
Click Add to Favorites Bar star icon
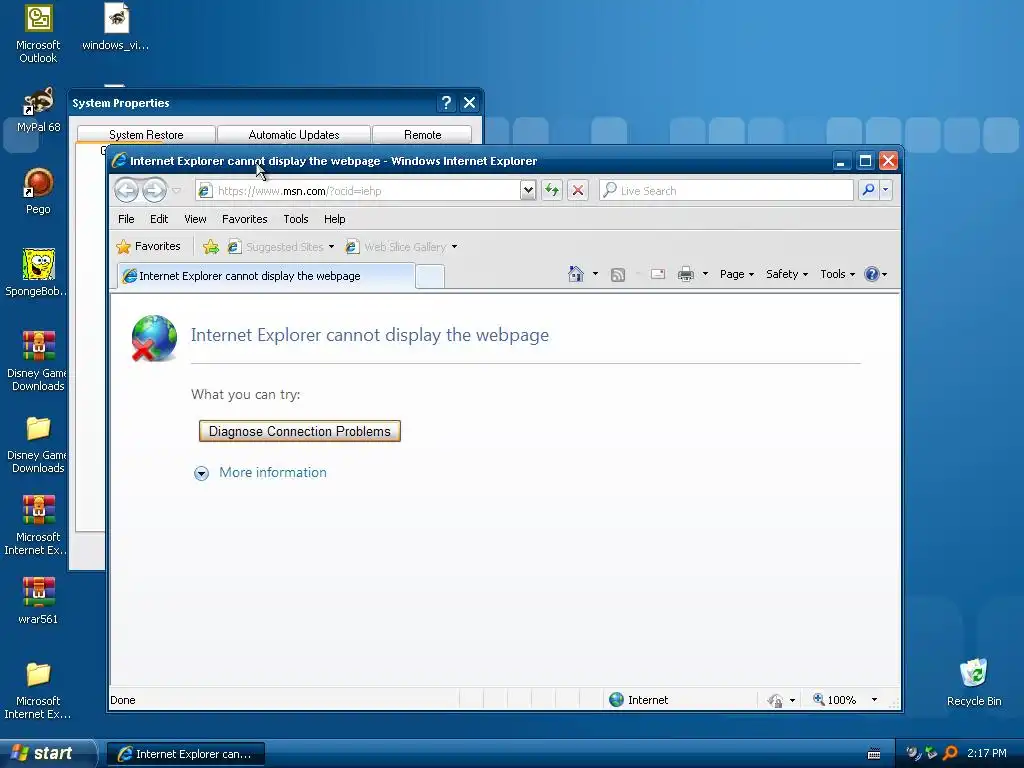coord(210,246)
